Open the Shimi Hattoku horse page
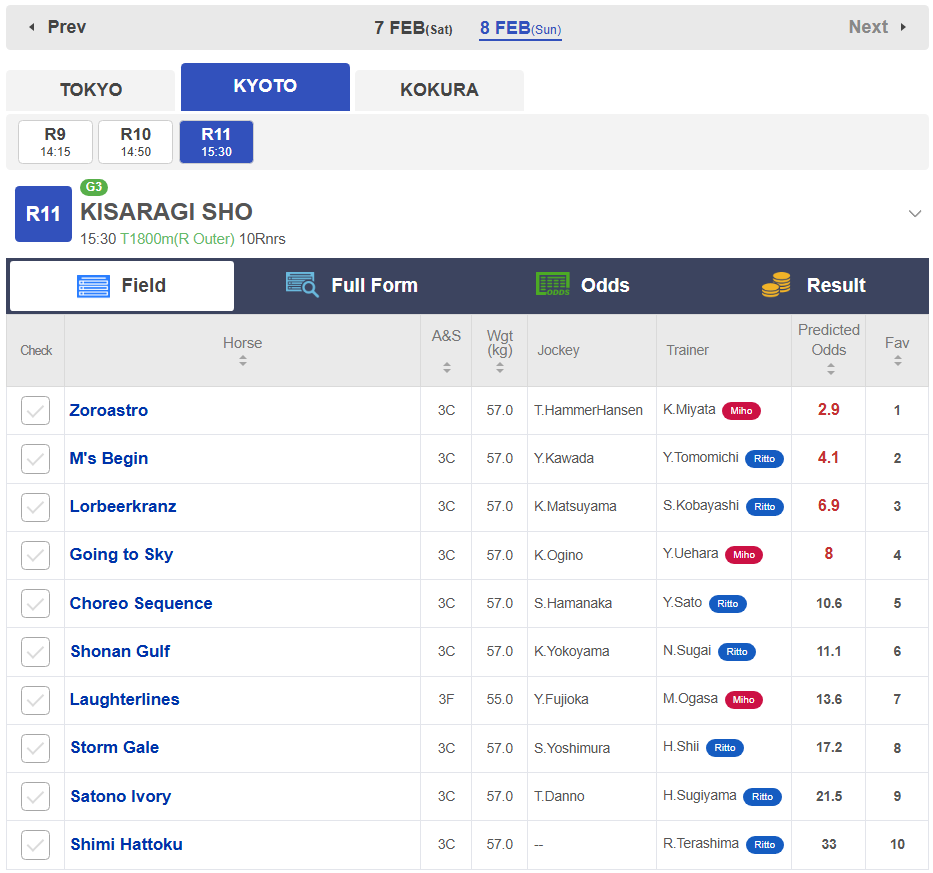Screen dimensions: 933x873 pyautogui.click(x=127, y=844)
